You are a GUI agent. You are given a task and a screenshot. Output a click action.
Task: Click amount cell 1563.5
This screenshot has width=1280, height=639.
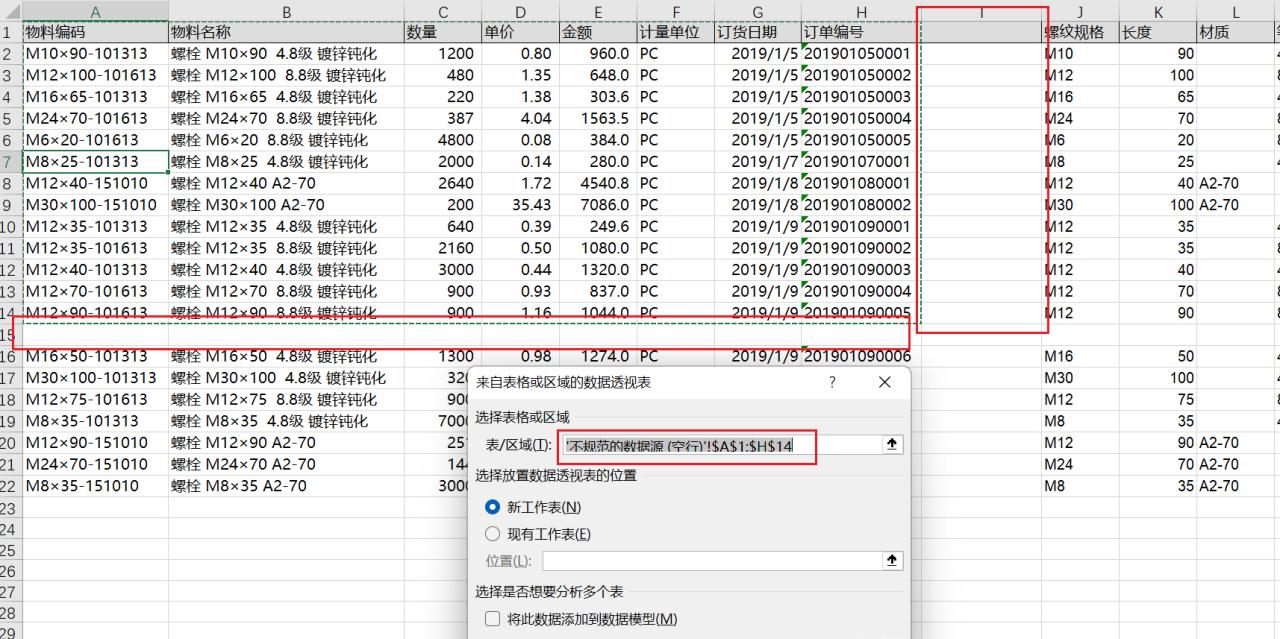point(598,118)
